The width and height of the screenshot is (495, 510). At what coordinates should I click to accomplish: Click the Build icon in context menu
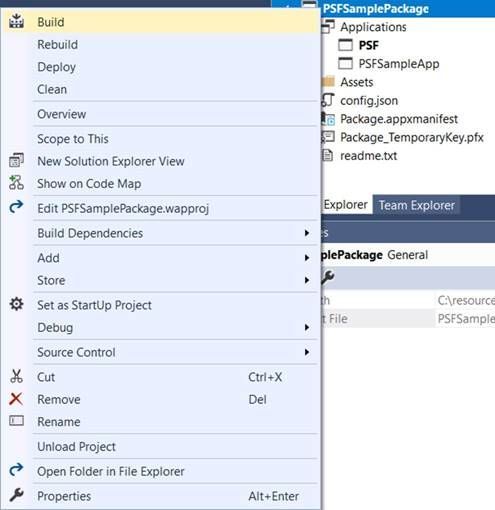click(x=16, y=21)
